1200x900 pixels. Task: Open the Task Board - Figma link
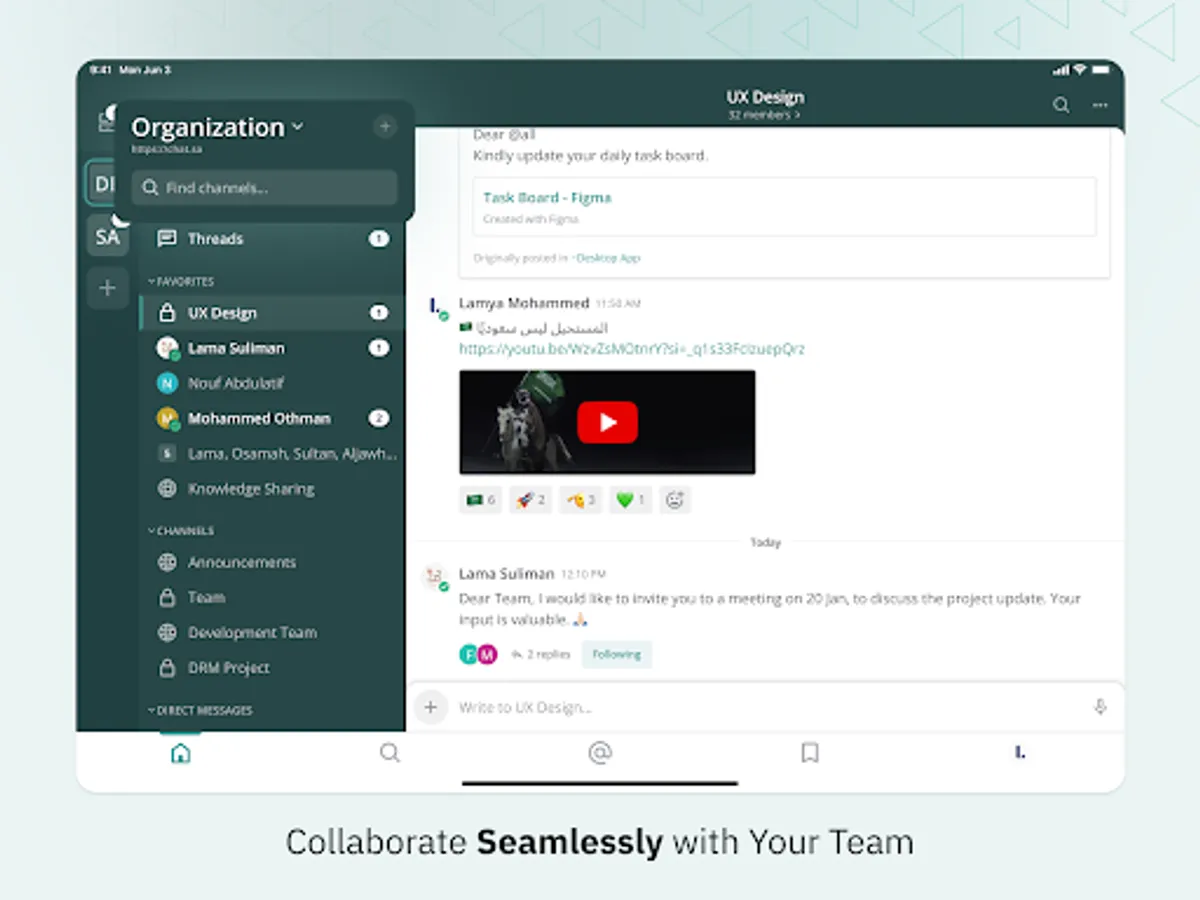click(x=547, y=197)
